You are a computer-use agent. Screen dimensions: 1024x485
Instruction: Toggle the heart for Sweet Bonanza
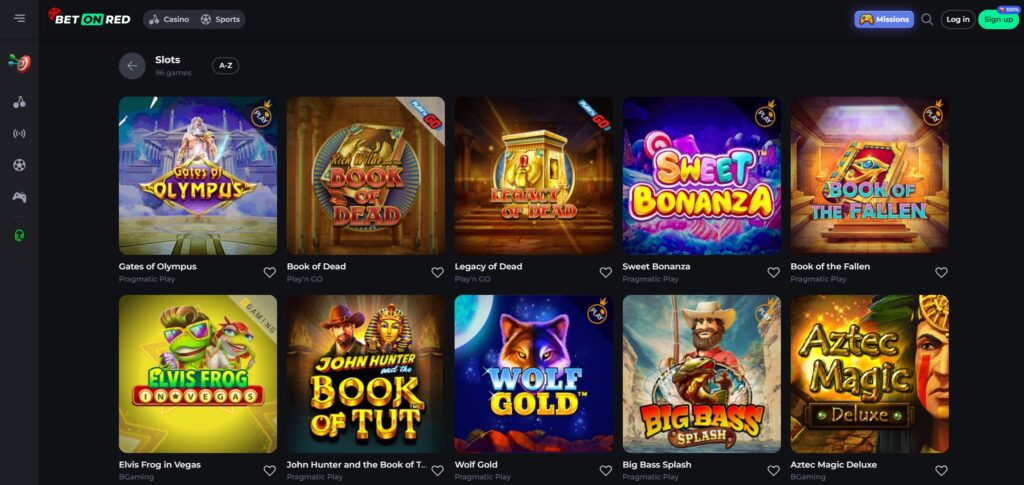pyautogui.click(x=773, y=272)
